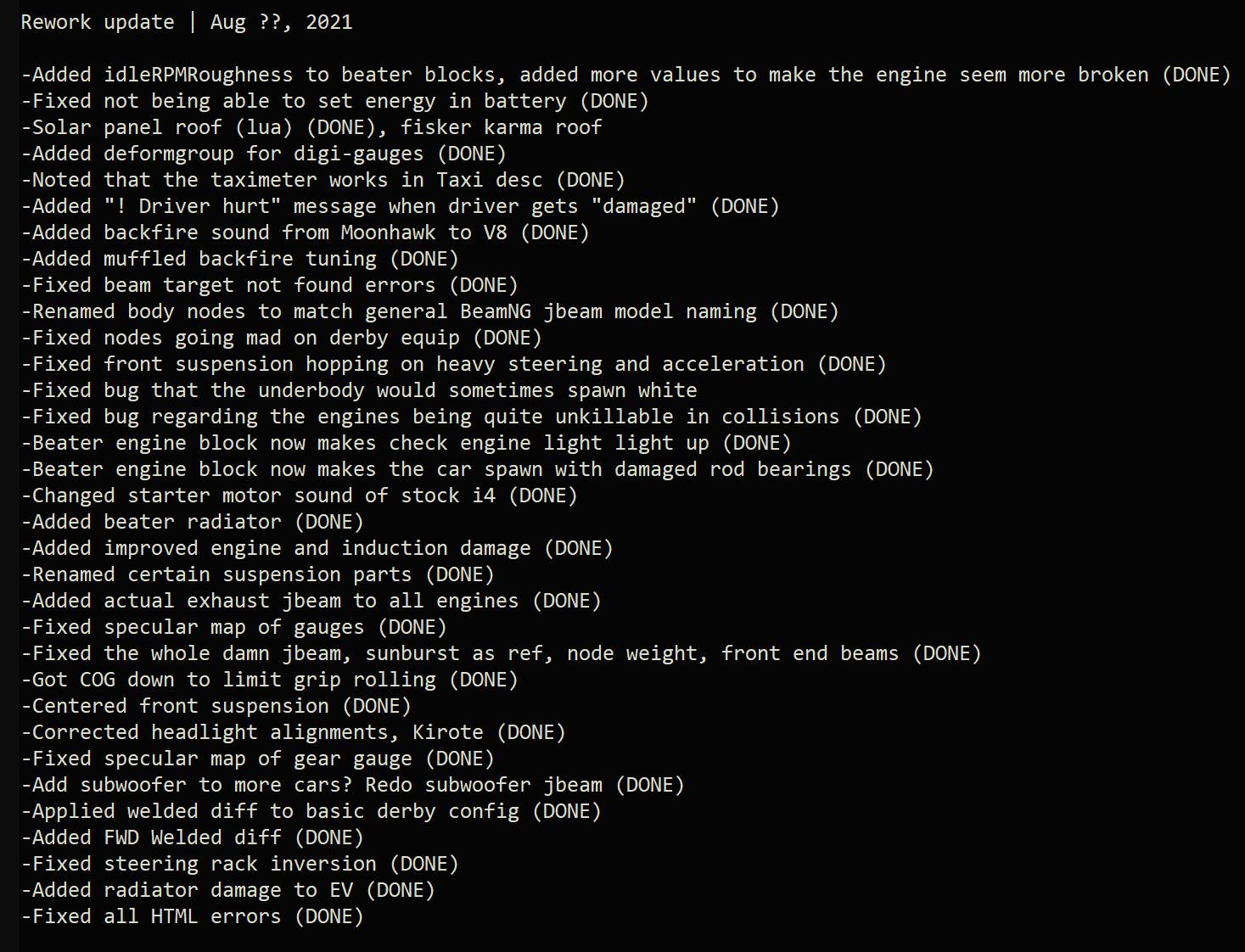Click the damaged rod bearings line
The image size is (1245, 952).
(477, 470)
